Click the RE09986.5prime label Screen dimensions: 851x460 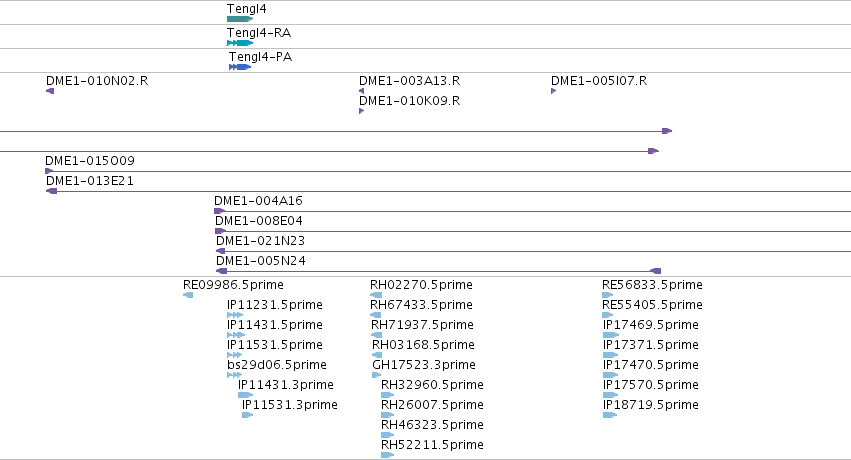pos(233,285)
